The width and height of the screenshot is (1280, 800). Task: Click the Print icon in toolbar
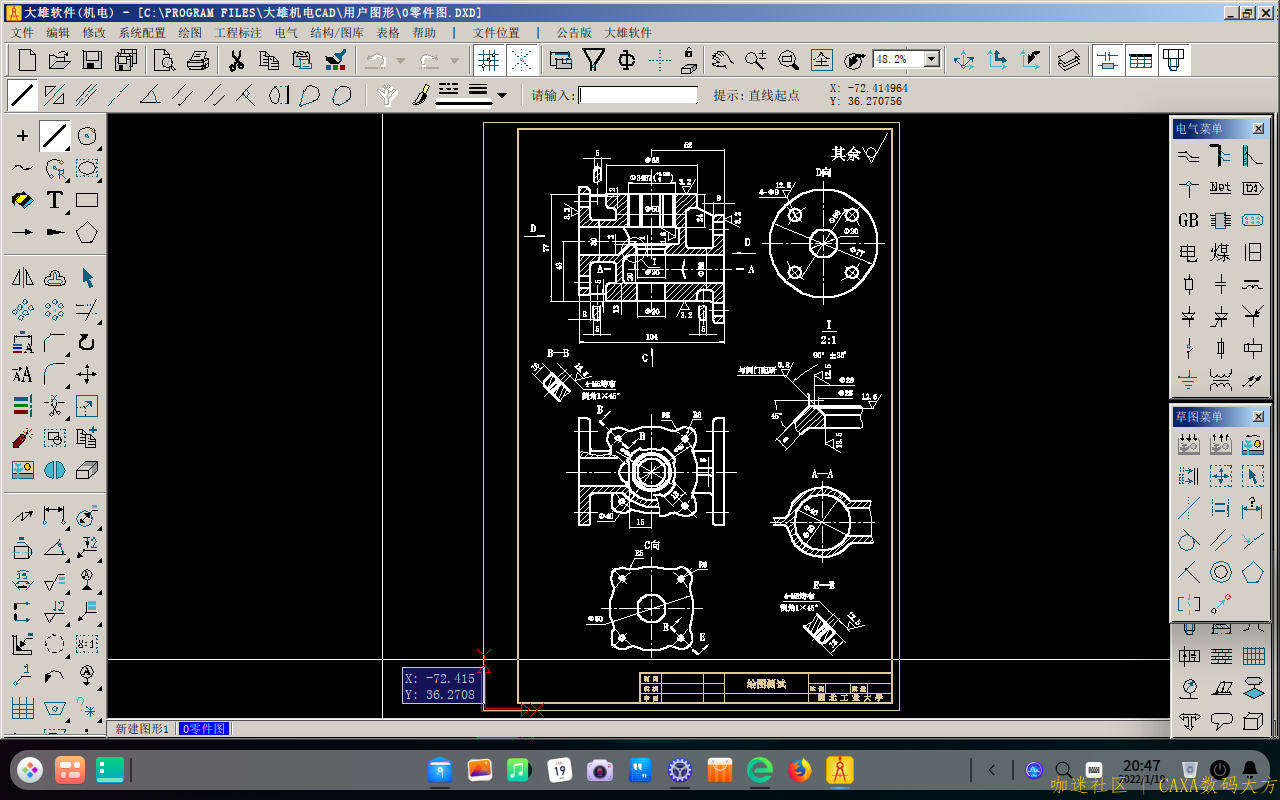click(x=198, y=60)
